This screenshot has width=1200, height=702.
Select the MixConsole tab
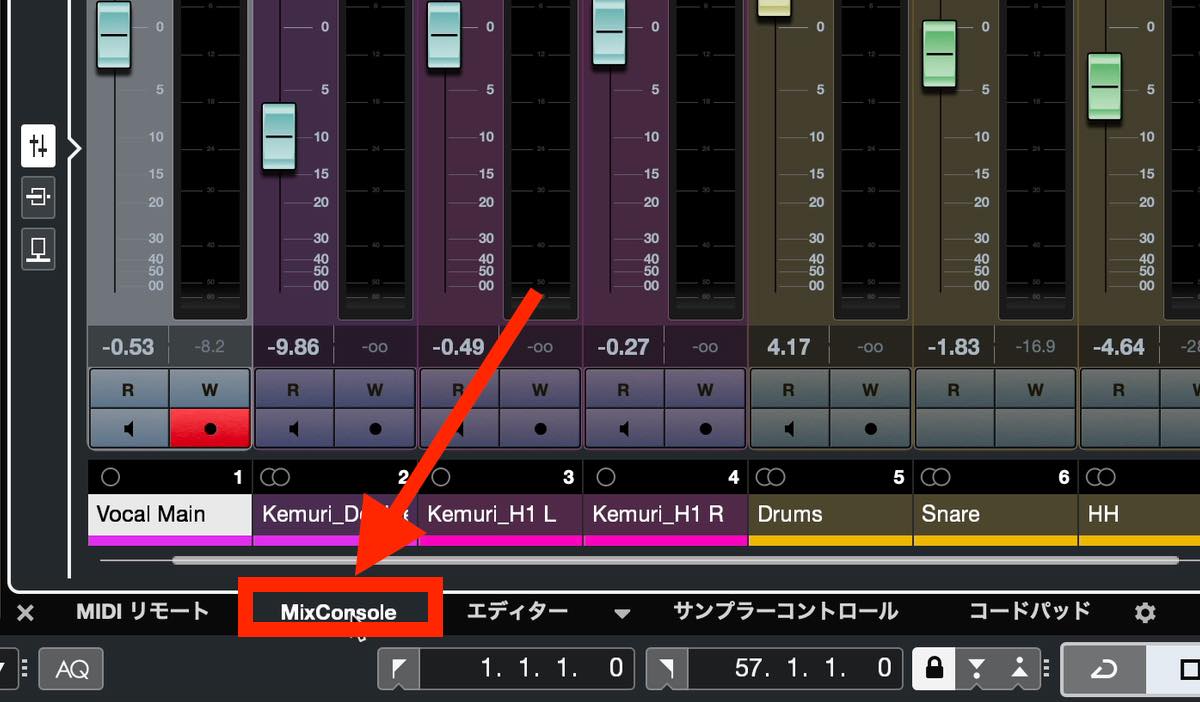click(338, 612)
